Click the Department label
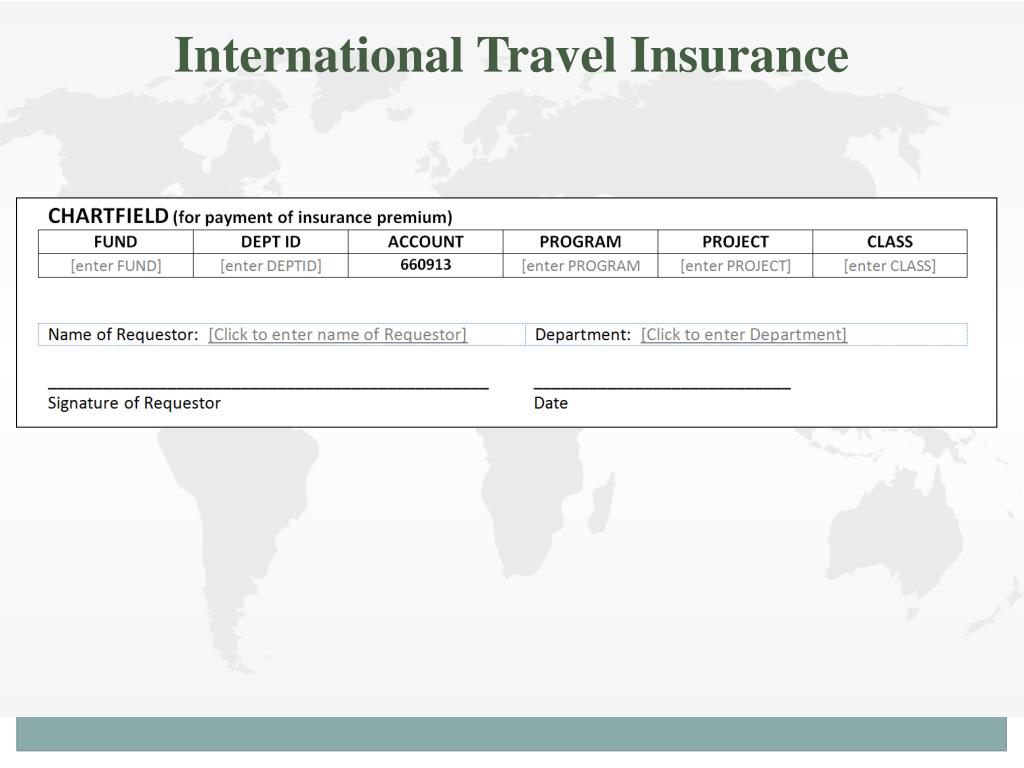The image size is (1024, 768). [583, 334]
